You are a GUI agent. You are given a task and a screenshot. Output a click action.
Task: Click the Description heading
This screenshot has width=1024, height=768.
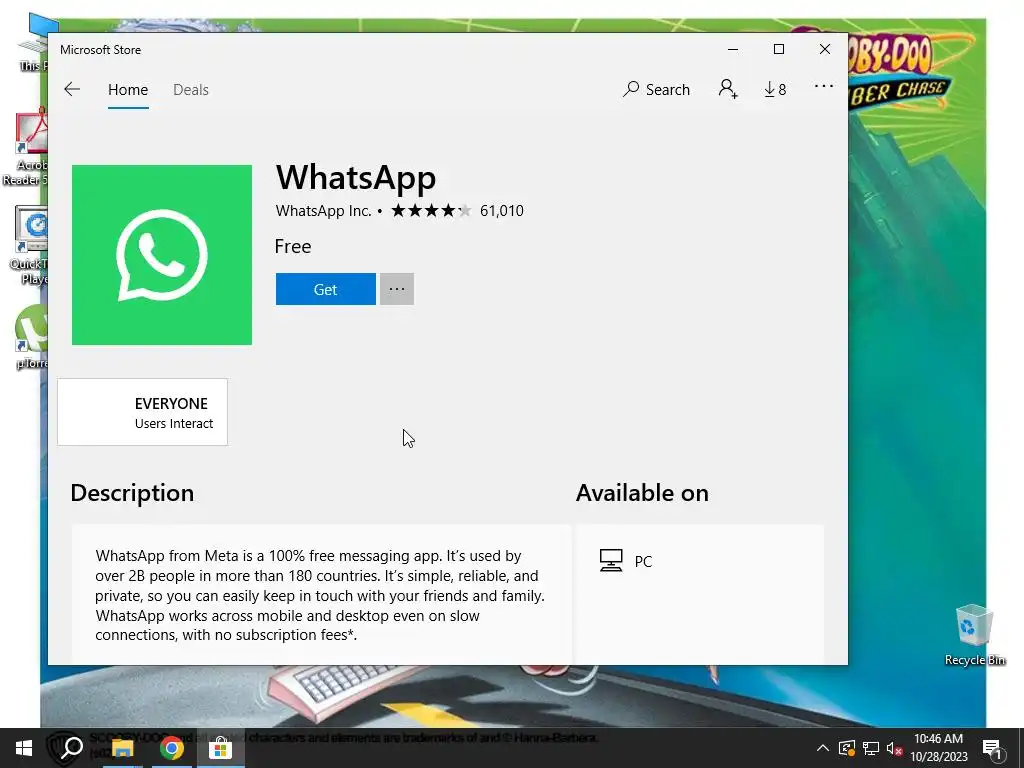click(132, 493)
